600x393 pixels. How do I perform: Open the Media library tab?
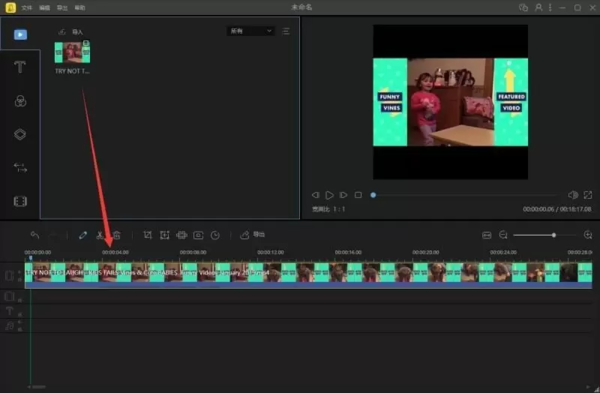[x=20, y=34]
